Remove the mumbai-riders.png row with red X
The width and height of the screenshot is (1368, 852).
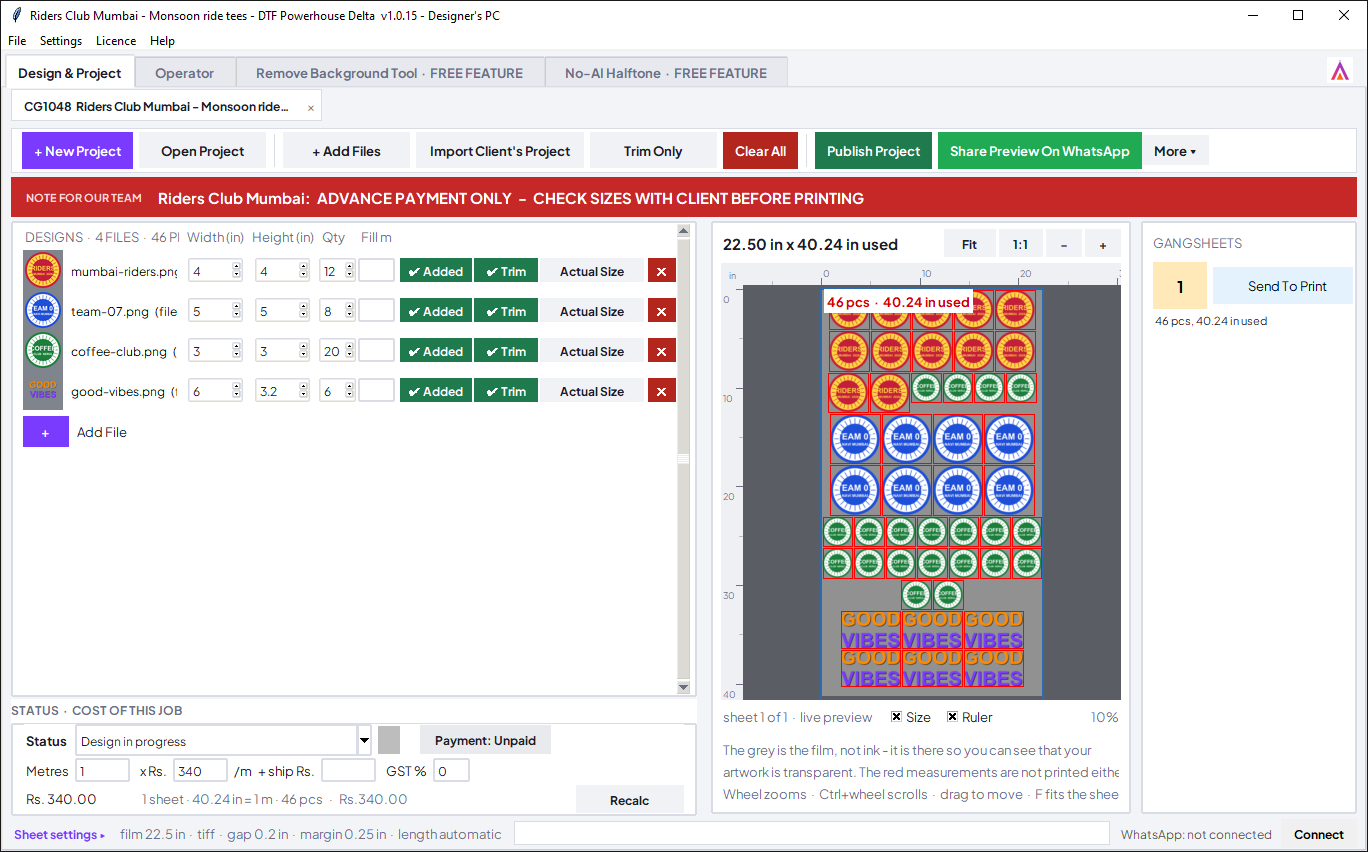662,271
